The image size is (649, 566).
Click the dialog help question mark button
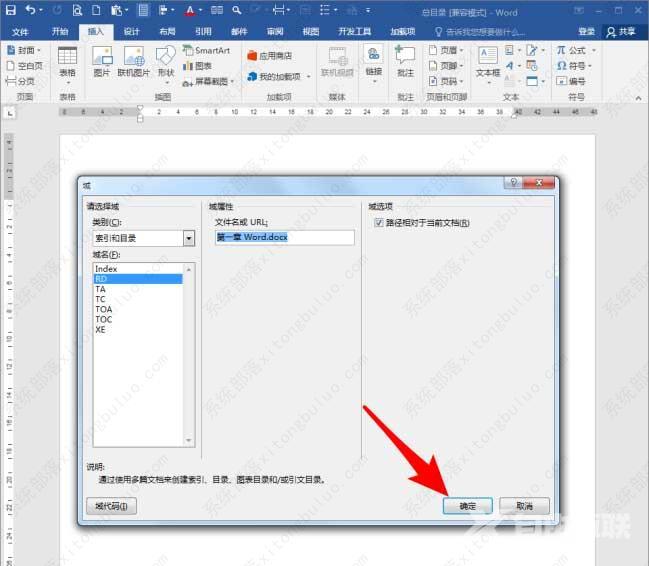pyautogui.click(x=513, y=182)
